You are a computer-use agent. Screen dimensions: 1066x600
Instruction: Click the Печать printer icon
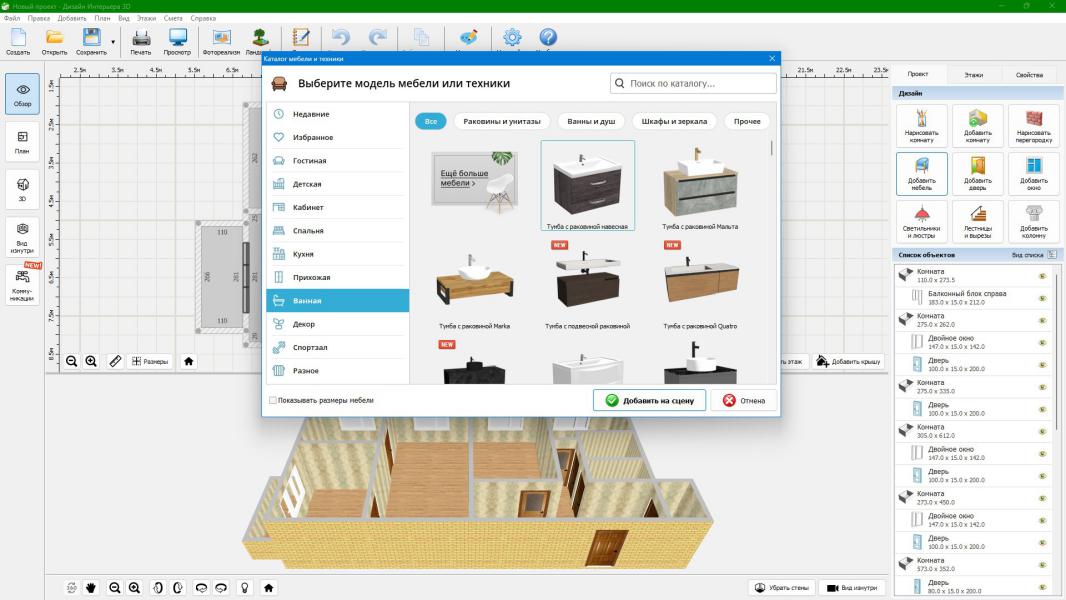point(141,39)
